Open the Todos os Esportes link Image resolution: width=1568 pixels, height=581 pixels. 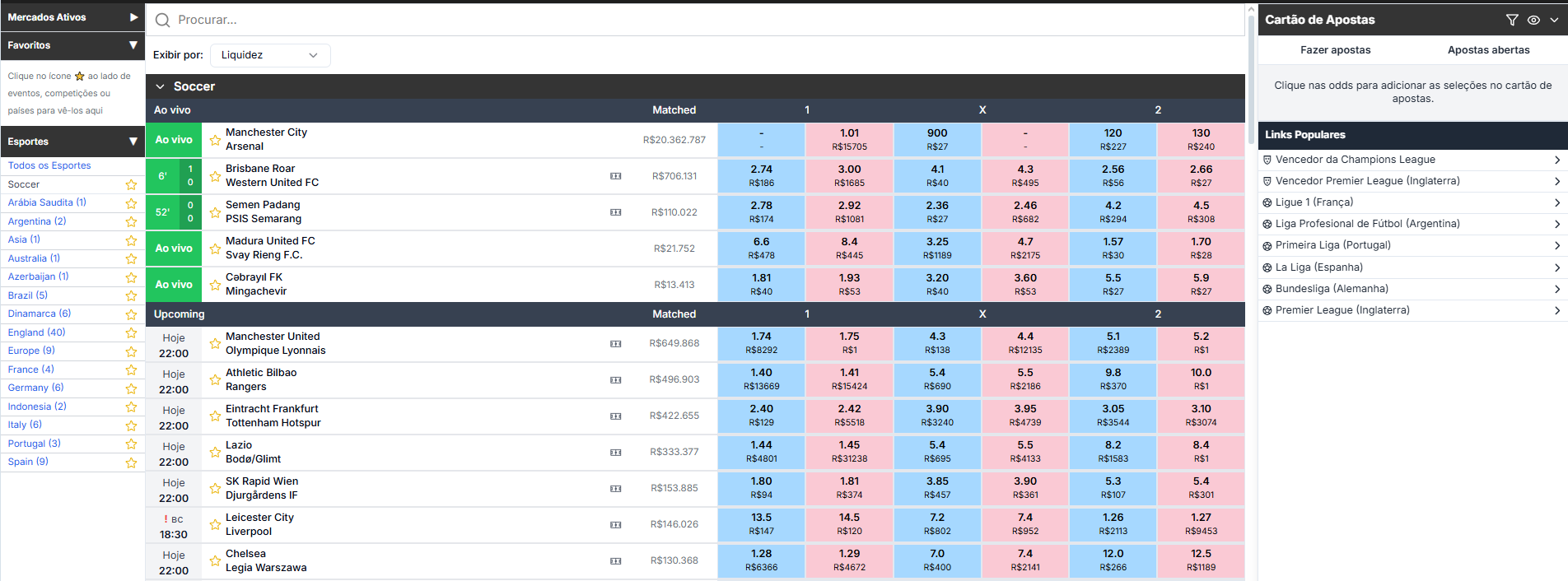click(x=49, y=165)
